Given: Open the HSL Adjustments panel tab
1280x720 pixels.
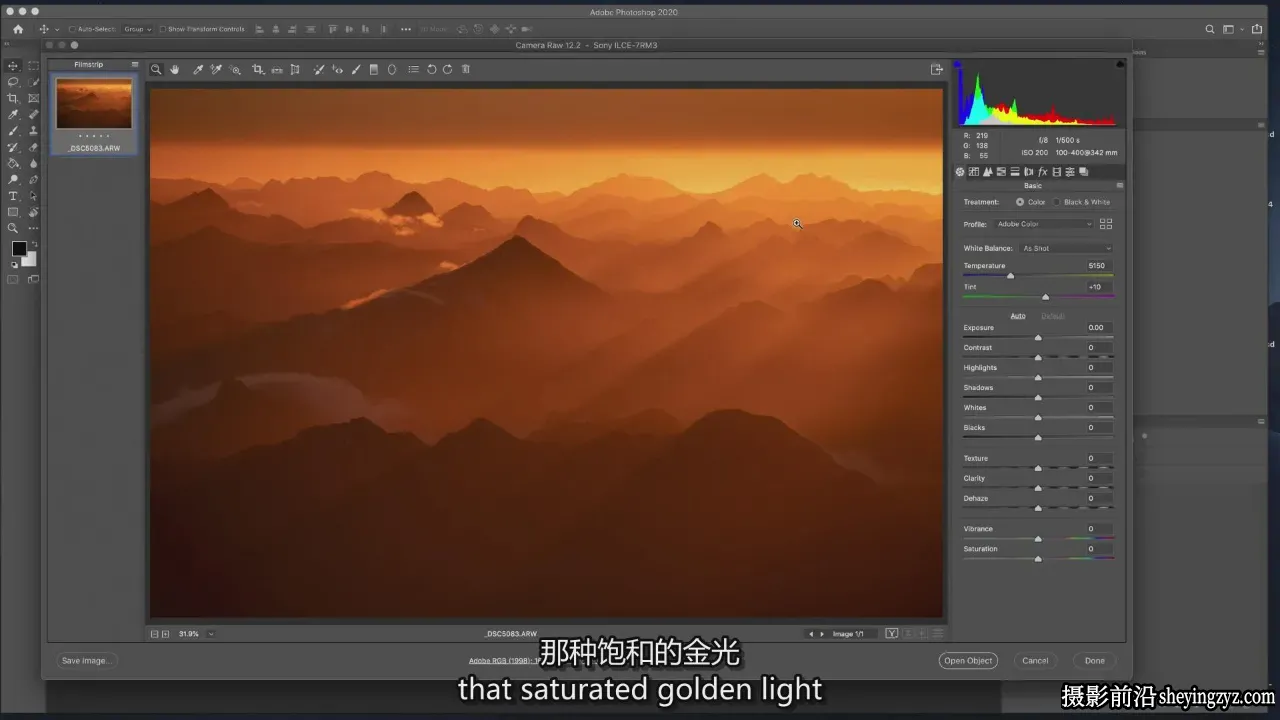Looking at the screenshot, I should tap(1001, 172).
